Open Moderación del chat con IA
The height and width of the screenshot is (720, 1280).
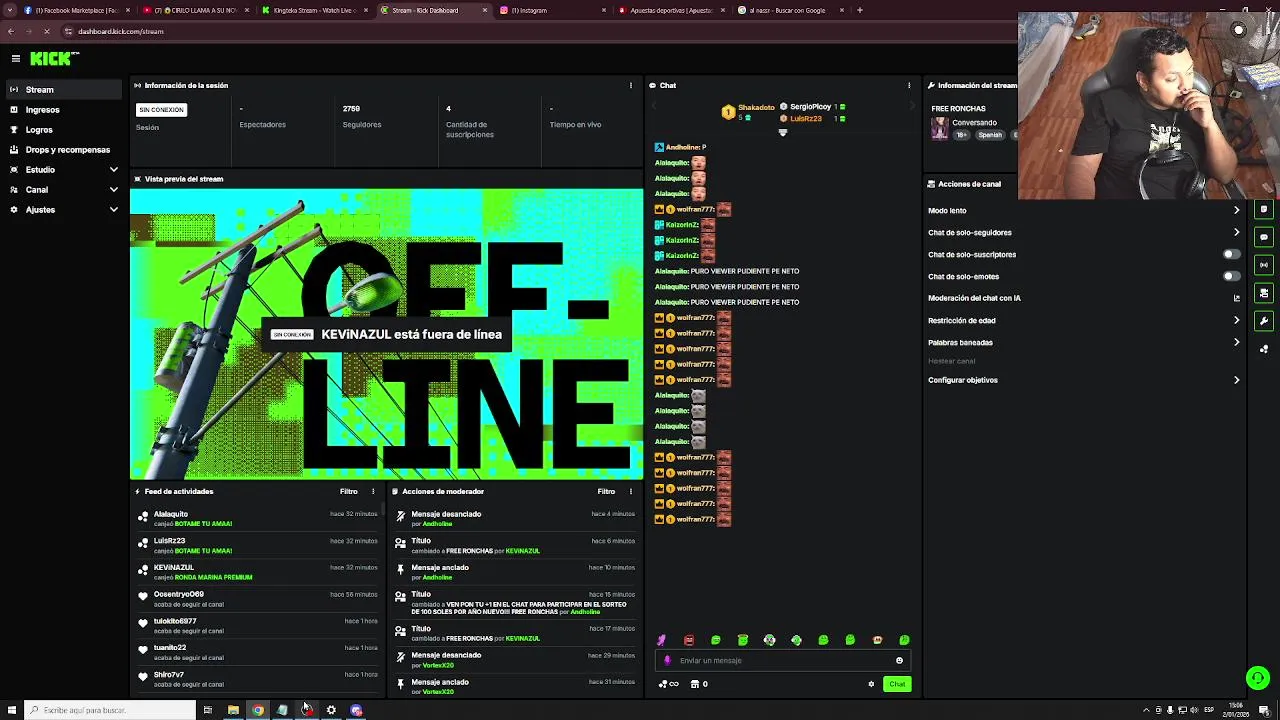pos(1084,298)
